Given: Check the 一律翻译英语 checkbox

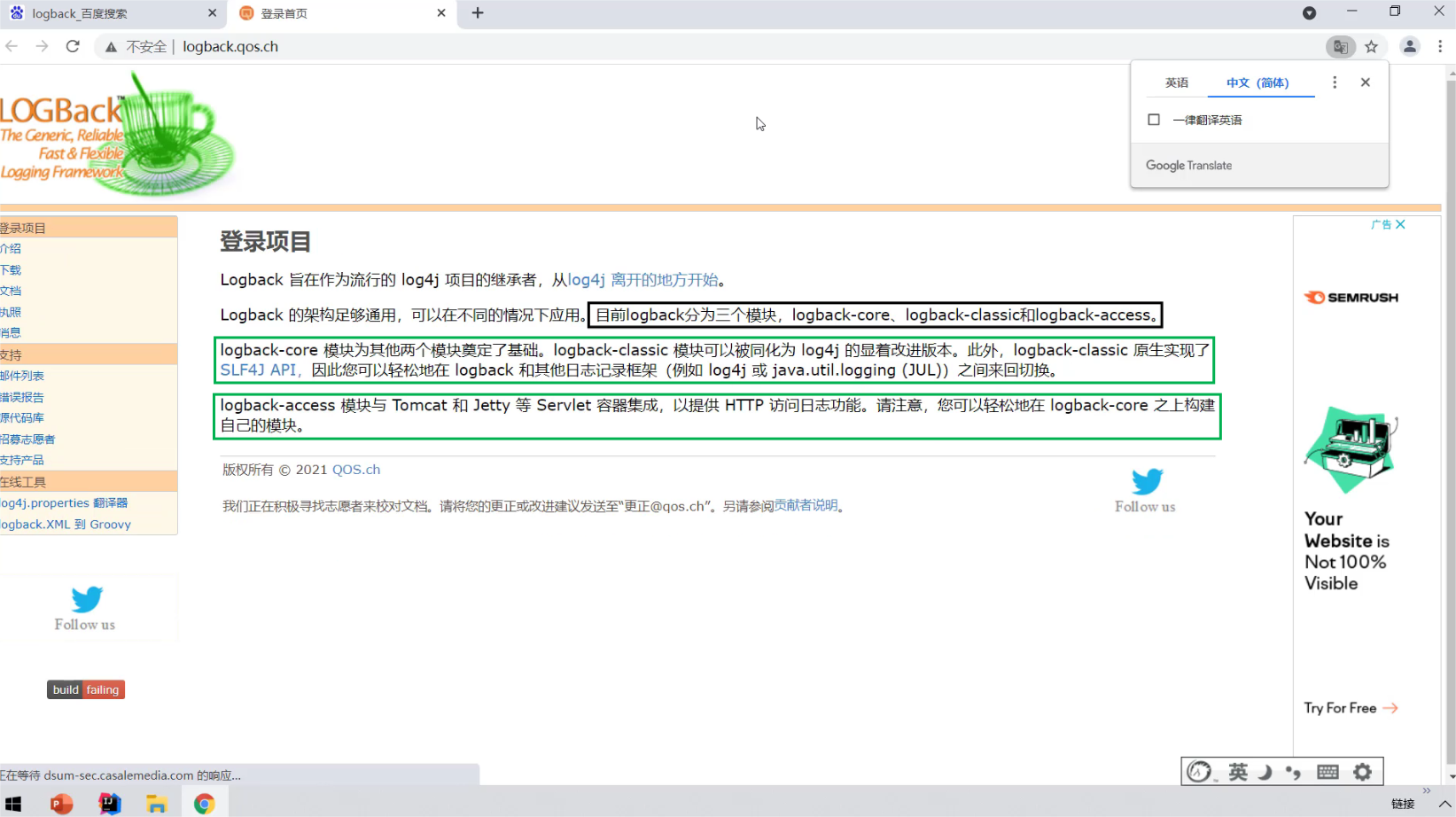Looking at the screenshot, I should coord(1154,120).
